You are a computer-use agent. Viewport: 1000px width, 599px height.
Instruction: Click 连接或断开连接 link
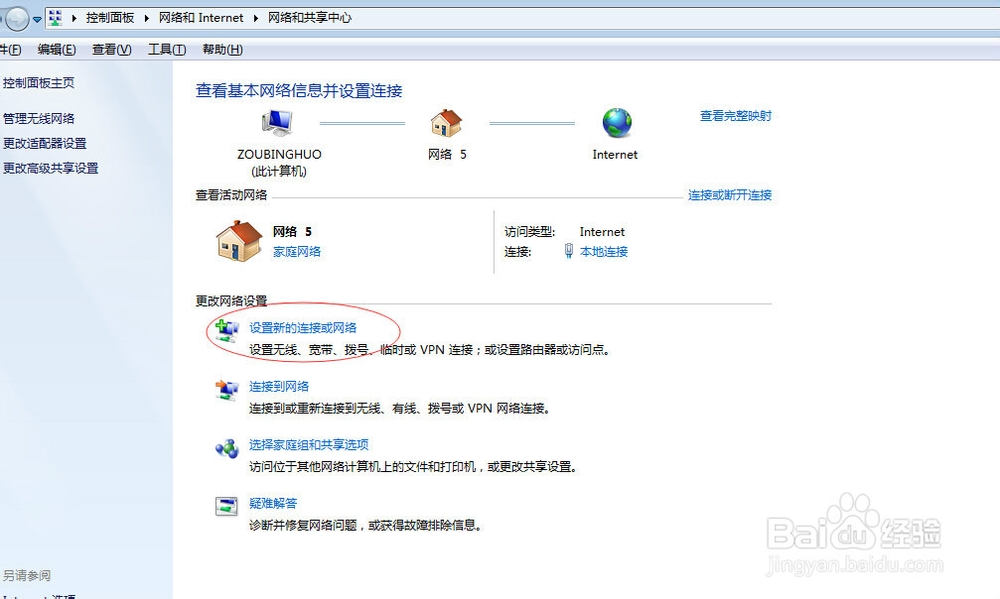point(730,195)
